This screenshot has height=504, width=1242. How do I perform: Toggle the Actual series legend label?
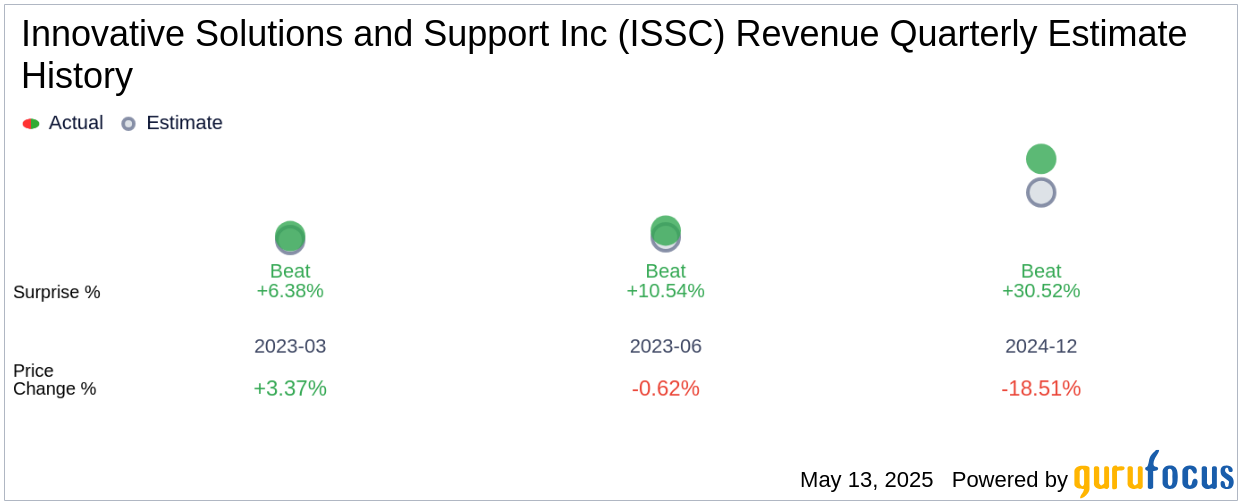click(x=76, y=123)
